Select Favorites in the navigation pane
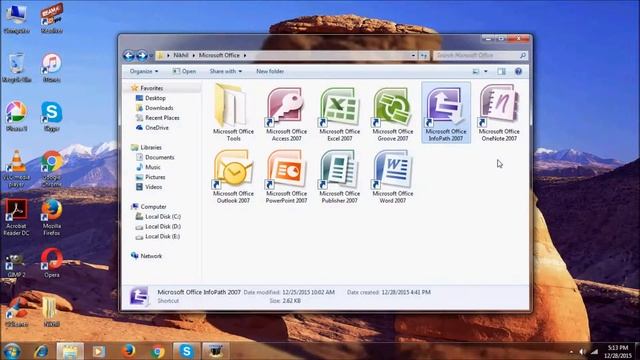This screenshot has width=640, height=360. [151, 88]
